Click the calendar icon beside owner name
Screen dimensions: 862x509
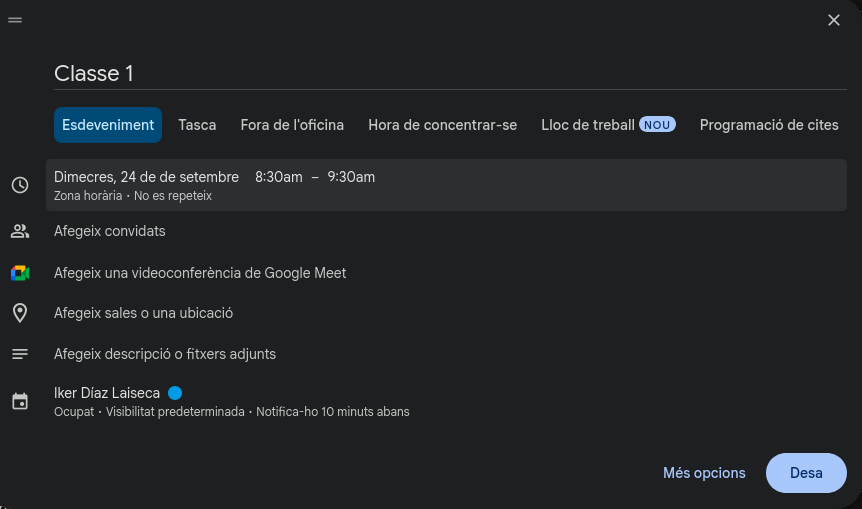[20, 402]
